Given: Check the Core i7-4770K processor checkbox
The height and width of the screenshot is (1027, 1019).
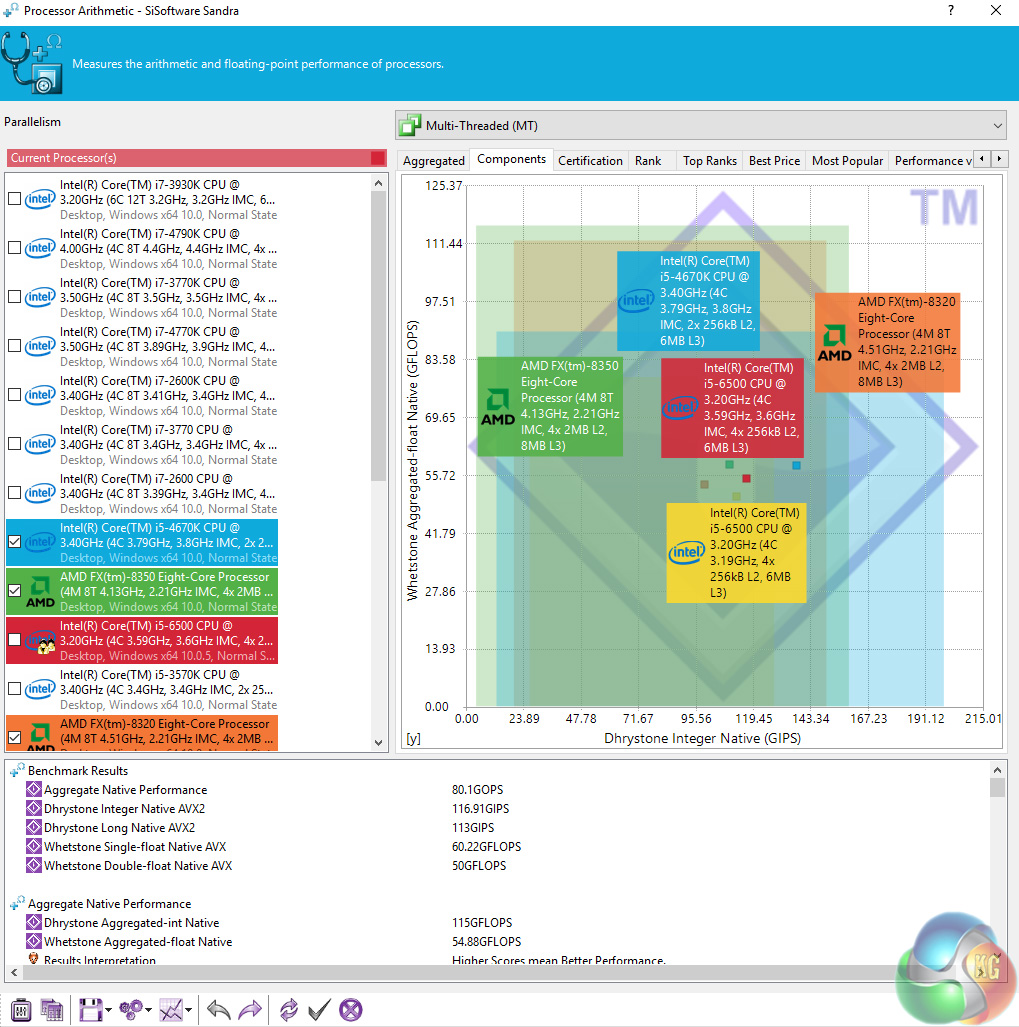Looking at the screenshot, I should (x=14, y=345).
